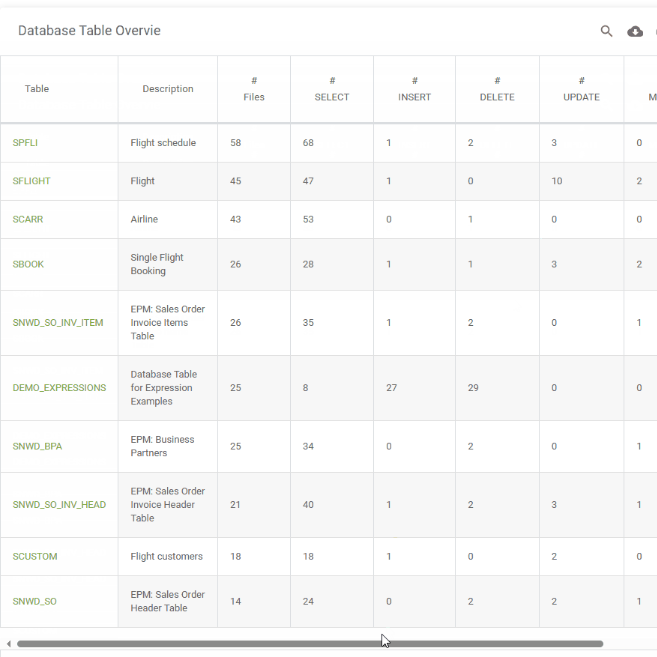Click the SELECT value 34 for SNWD_BPA
Image resolution: width=657 pixels, height=657 pixels.
click(x=308, y=446)
